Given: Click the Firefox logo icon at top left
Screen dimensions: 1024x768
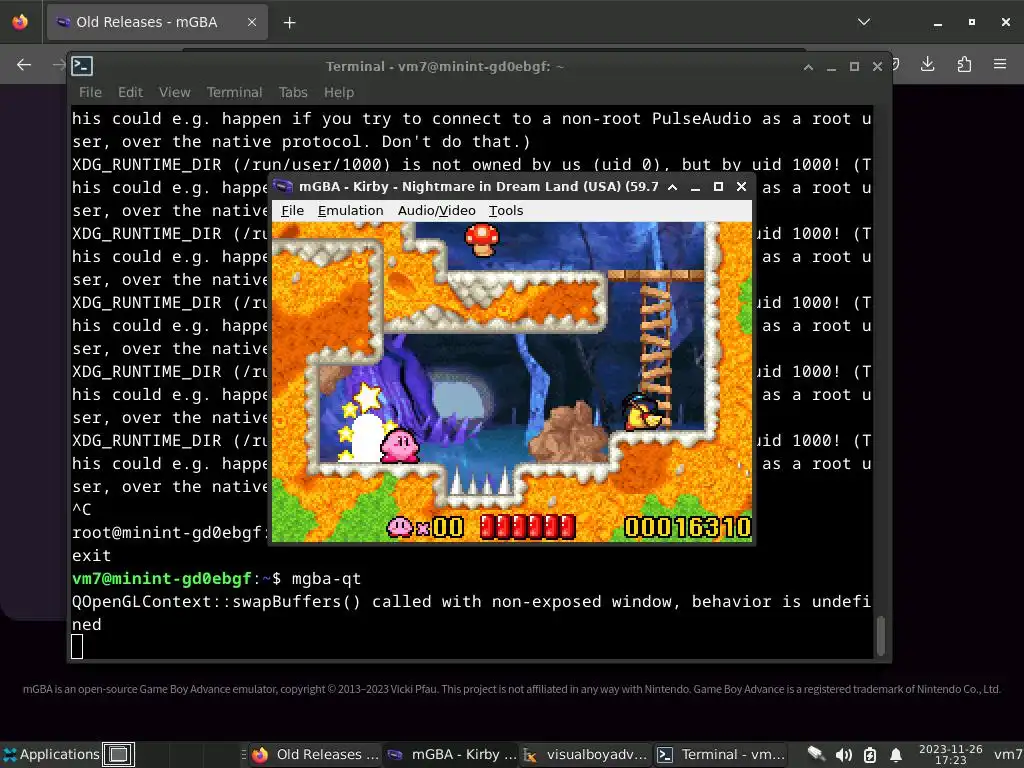Looking at the screenshot, I should tap(20, 22).
